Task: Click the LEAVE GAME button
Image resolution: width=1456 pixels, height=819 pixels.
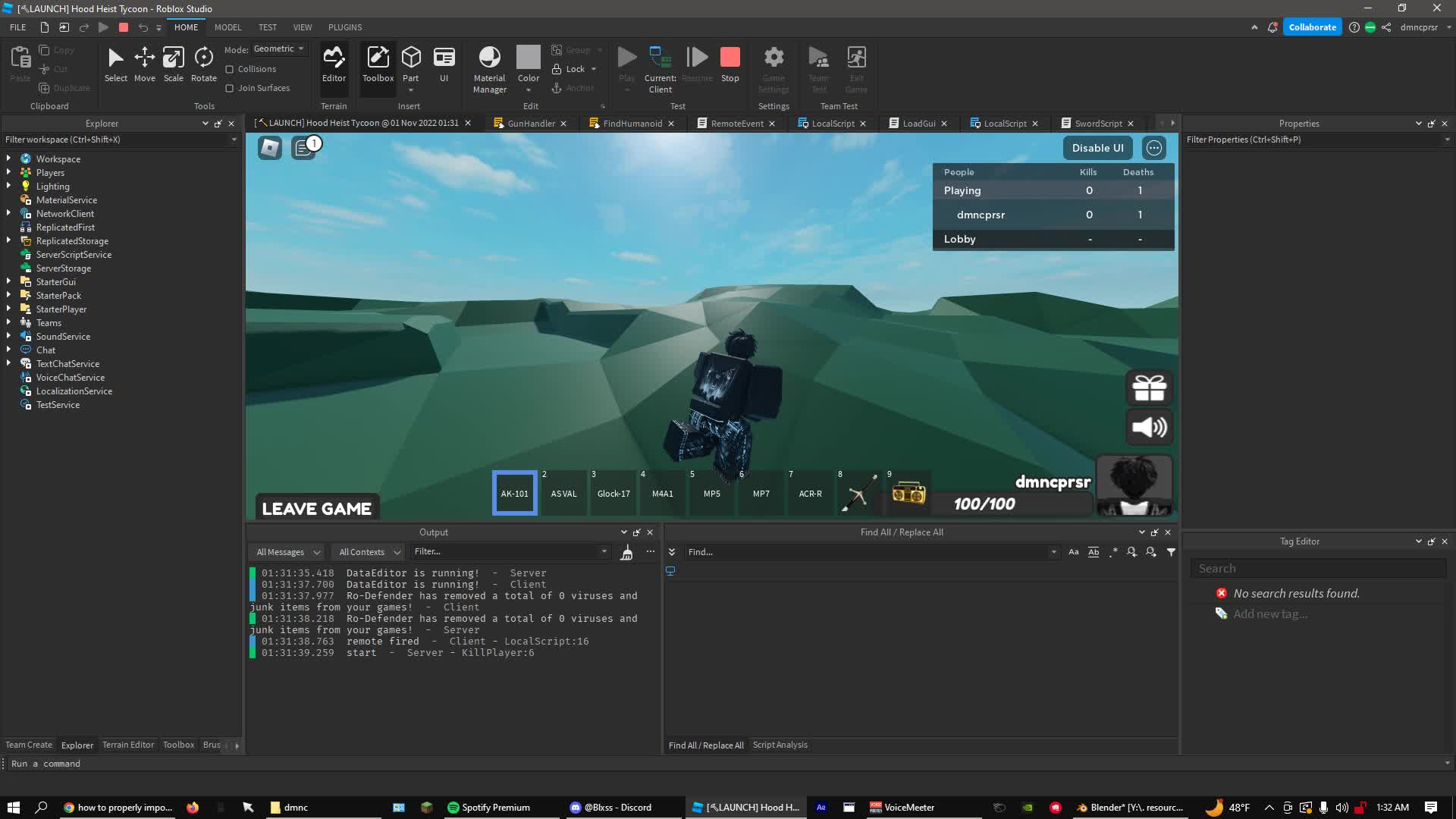Action: 317,508
